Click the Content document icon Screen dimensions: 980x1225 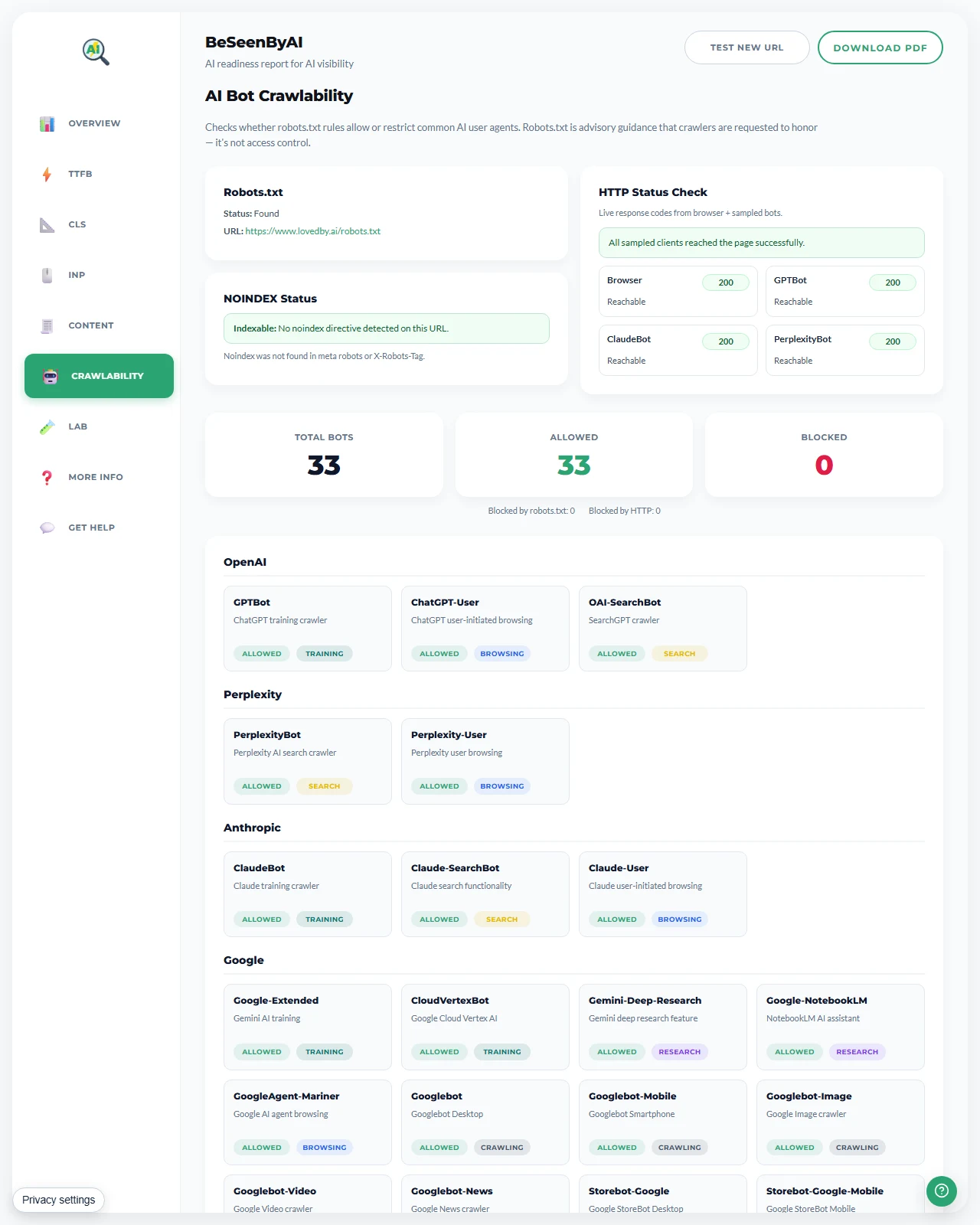tap(47, 325)
